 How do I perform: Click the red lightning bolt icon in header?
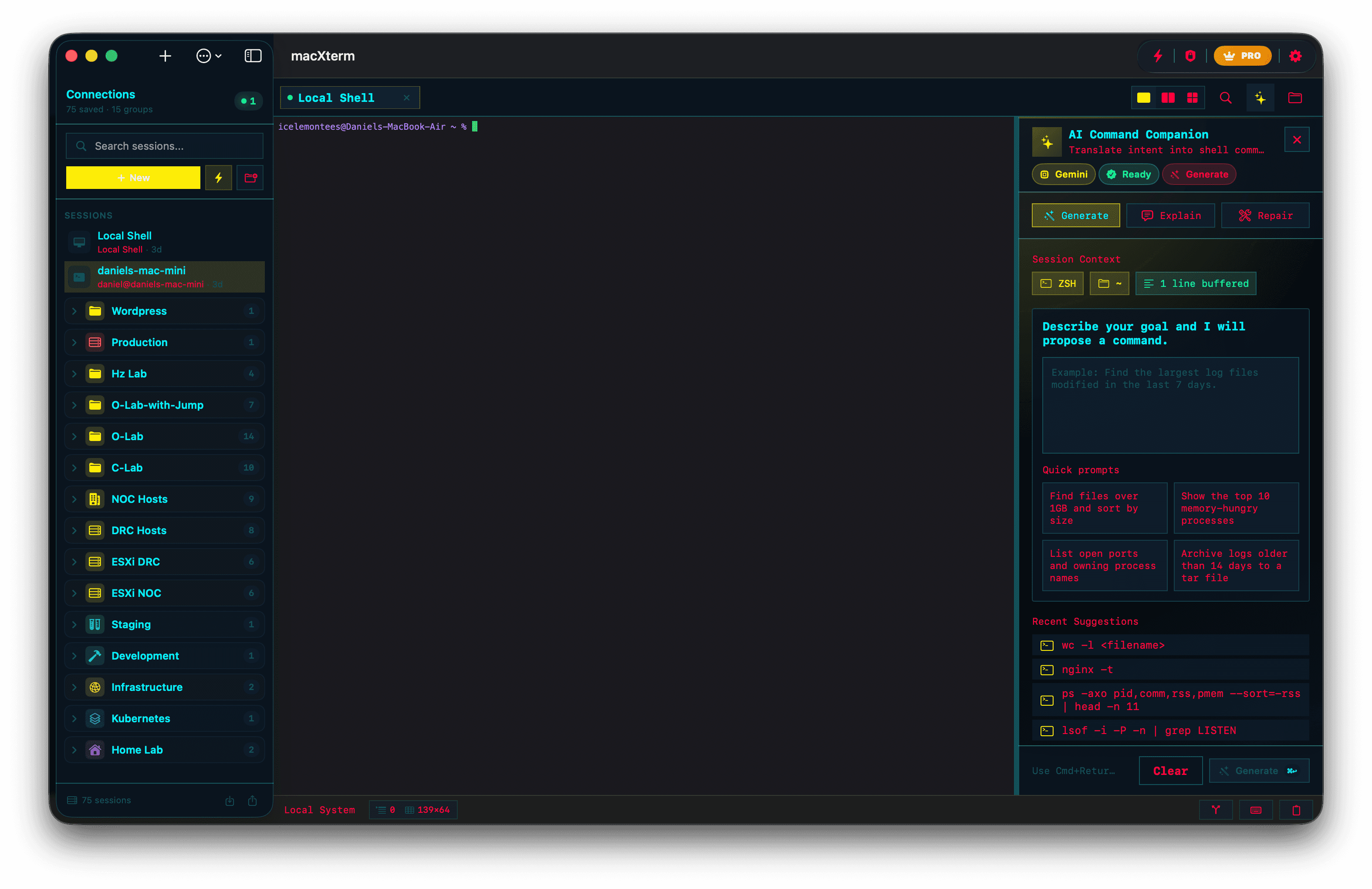(1158, 56)
